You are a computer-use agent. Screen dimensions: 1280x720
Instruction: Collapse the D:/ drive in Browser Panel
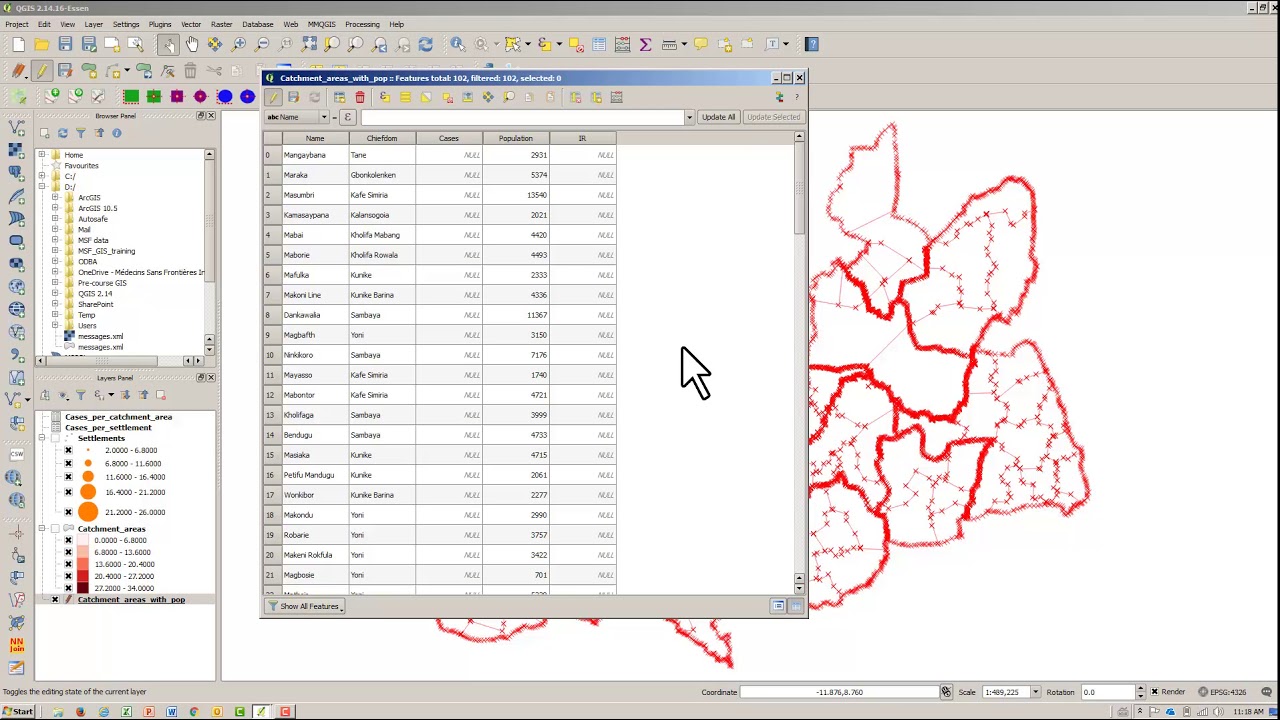coord(42,187)
